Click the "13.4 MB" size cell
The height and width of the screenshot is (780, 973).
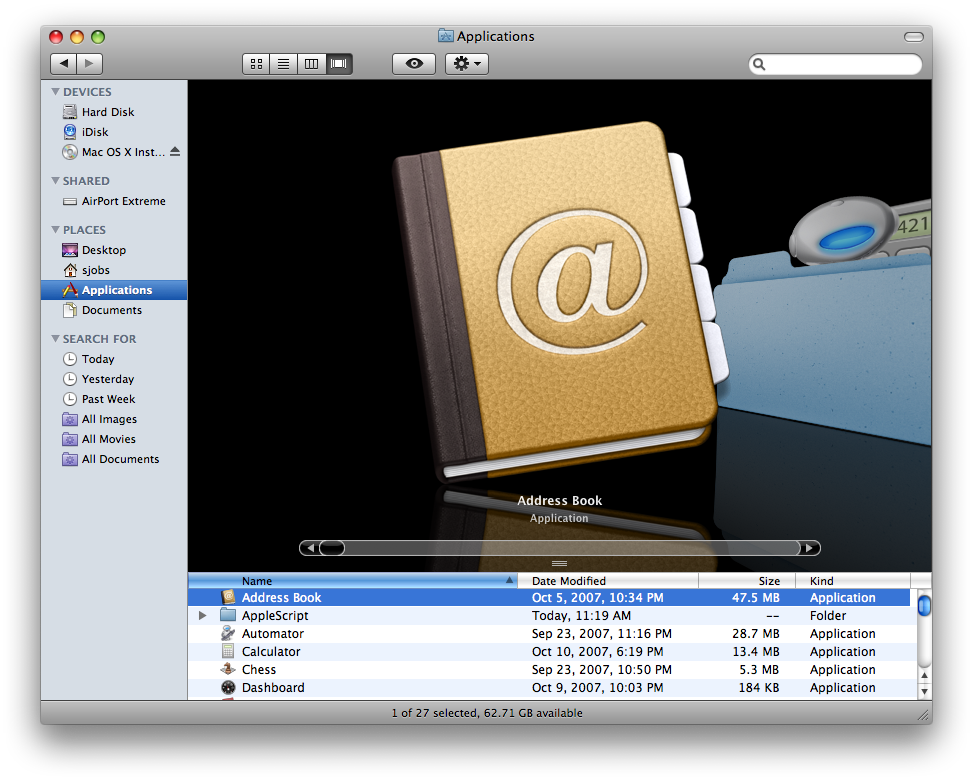pos(755,652)
